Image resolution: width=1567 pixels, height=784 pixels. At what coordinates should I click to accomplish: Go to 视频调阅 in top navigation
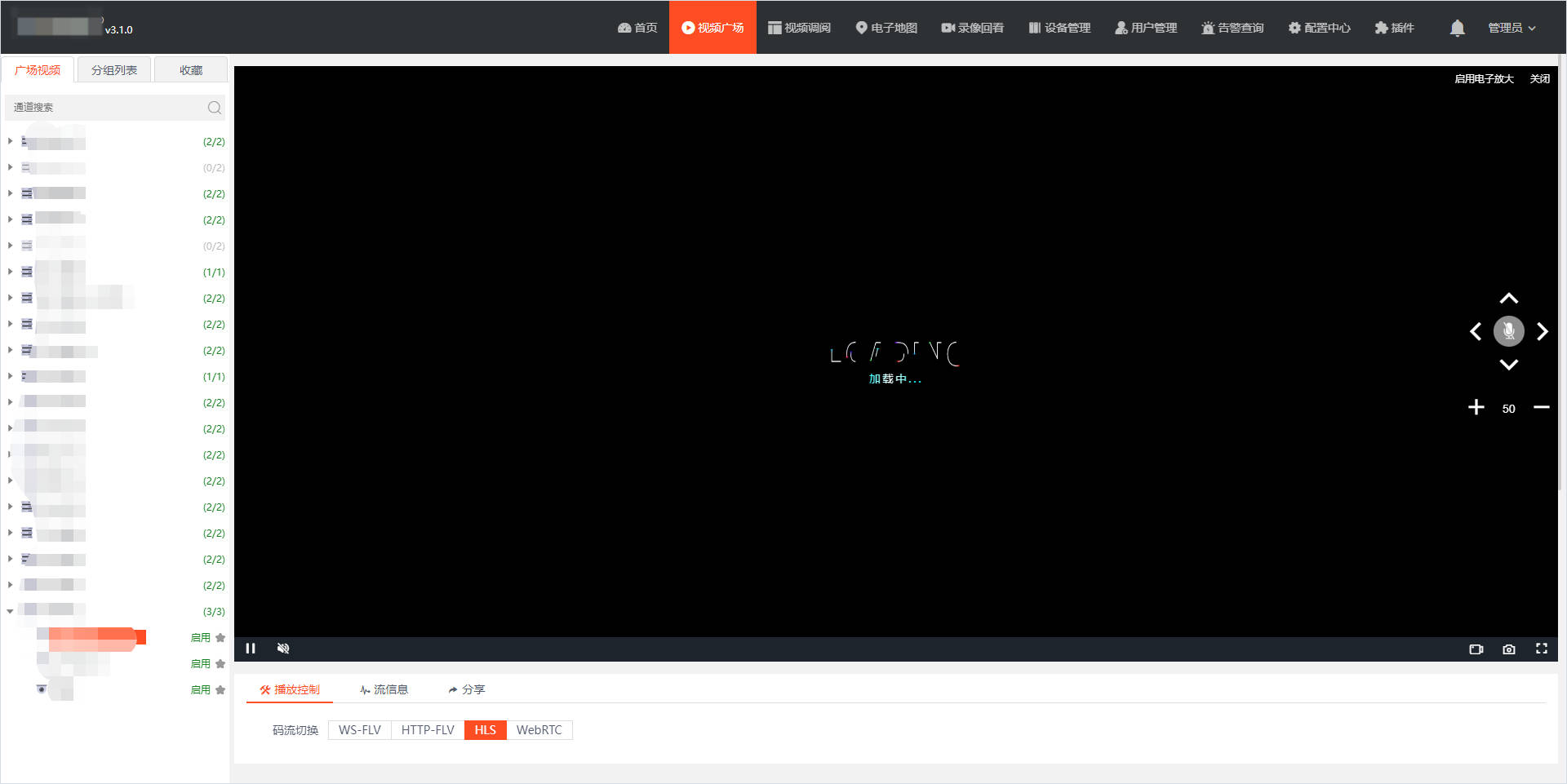799,28
